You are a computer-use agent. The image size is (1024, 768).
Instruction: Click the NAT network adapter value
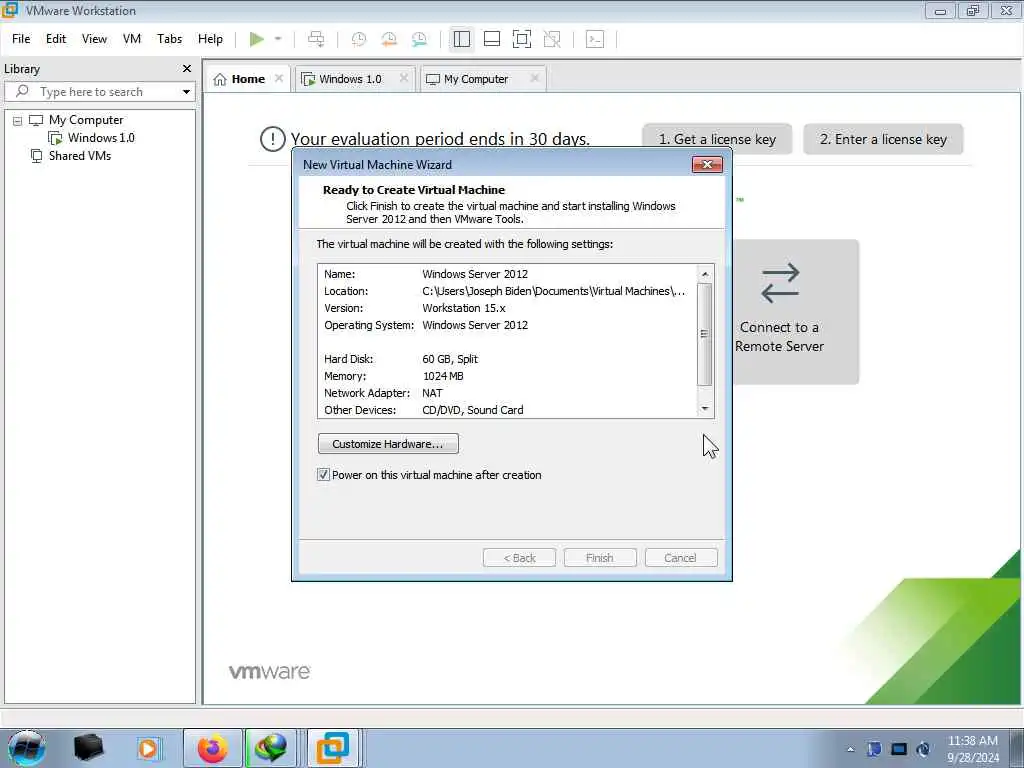[432, 393]
